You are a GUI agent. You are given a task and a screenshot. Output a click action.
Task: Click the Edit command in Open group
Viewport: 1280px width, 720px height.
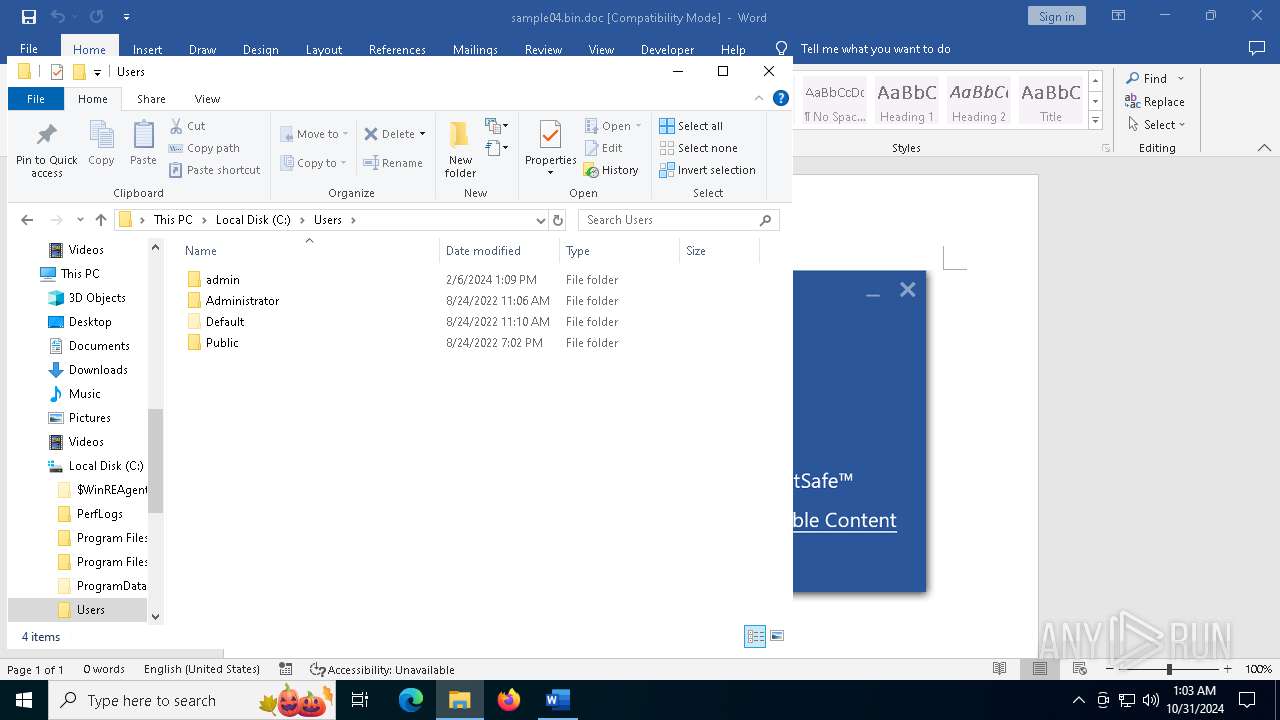603,148
